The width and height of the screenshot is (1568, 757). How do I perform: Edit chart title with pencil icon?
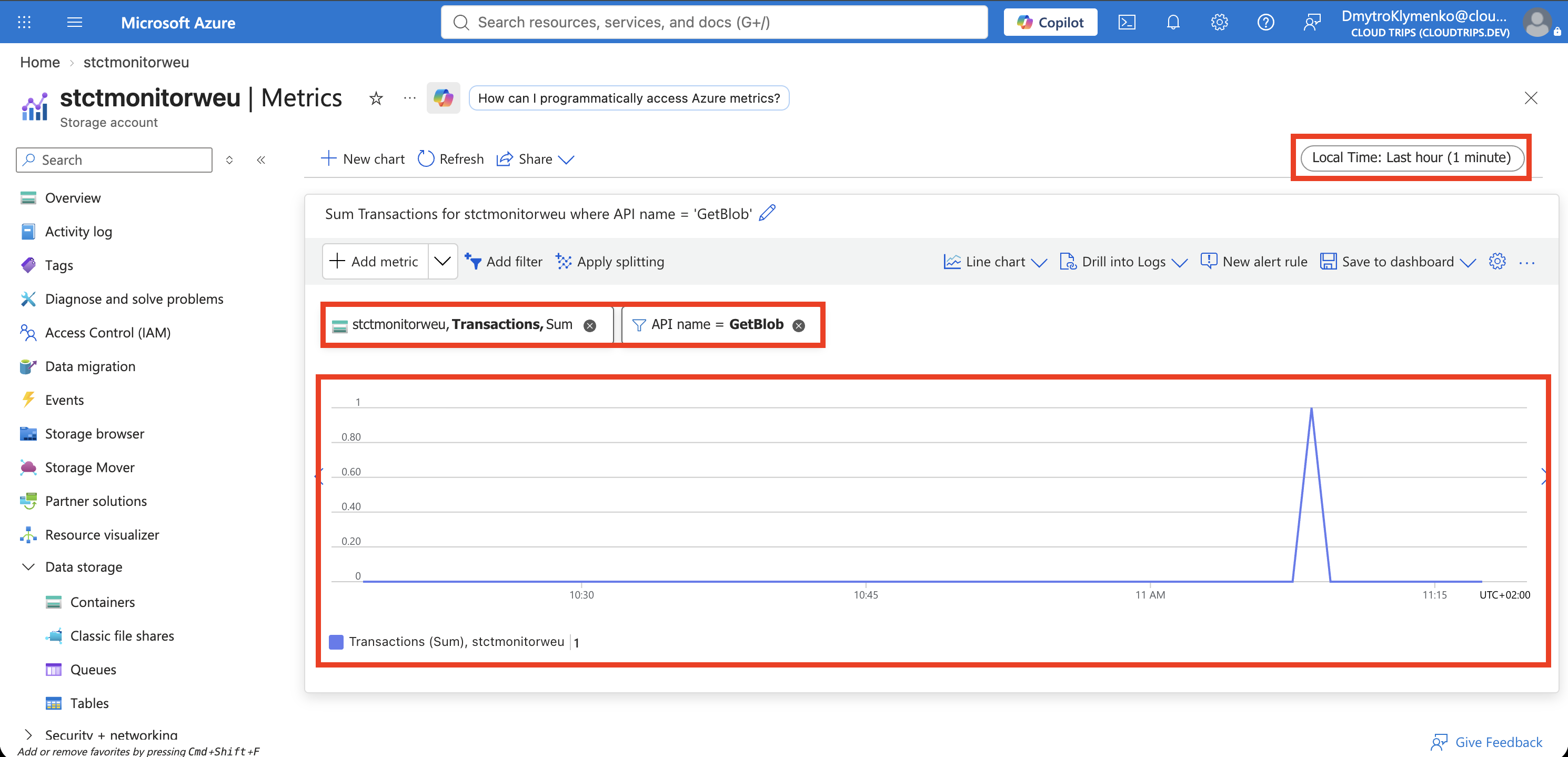point(768,213)
